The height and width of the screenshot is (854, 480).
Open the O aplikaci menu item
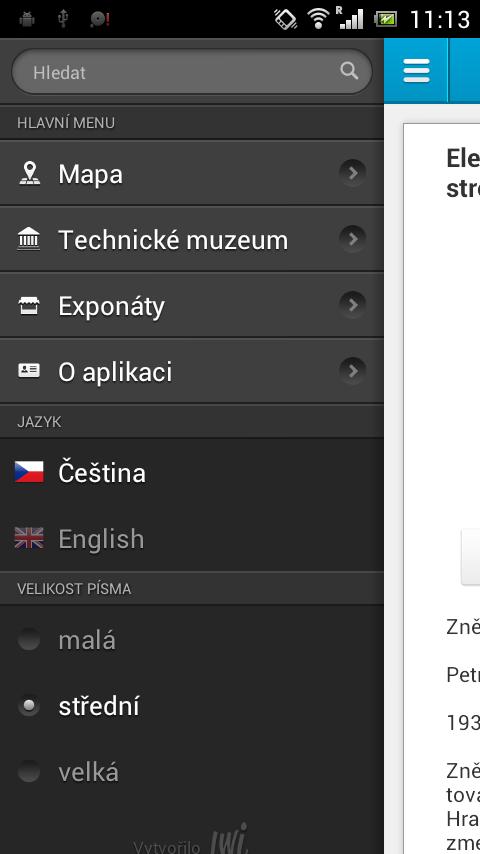click(x=192, y=371)
